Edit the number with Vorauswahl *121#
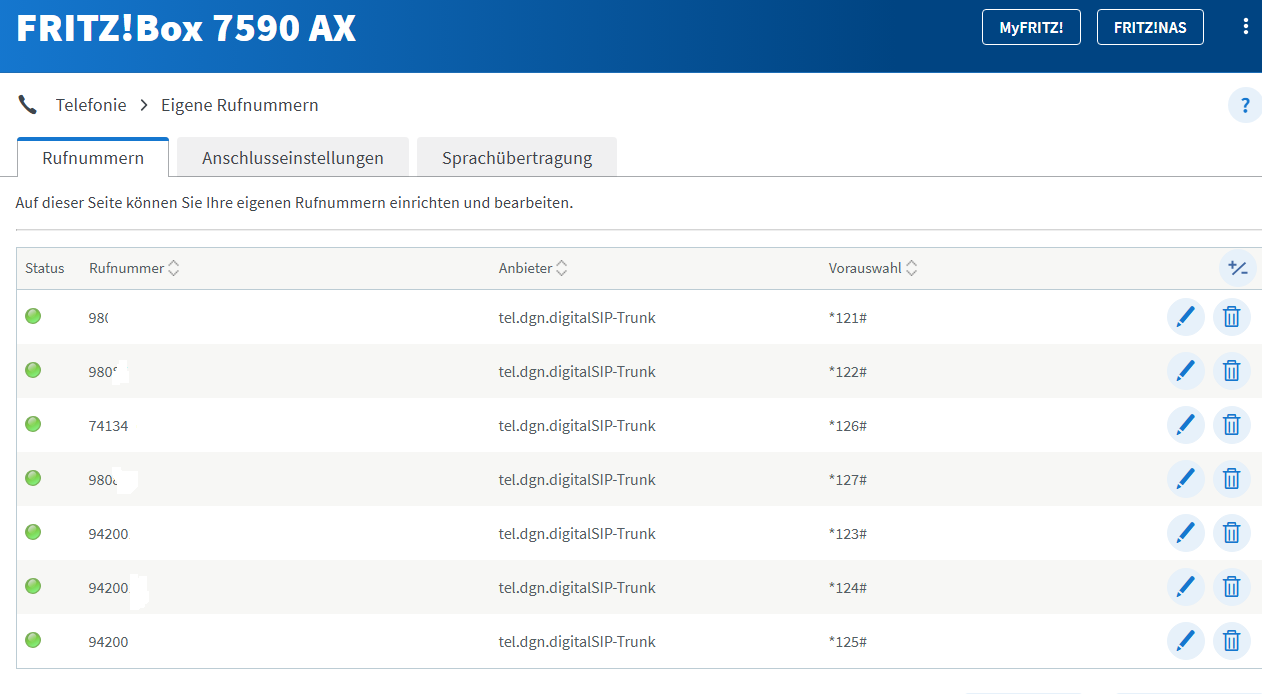 1186,317
